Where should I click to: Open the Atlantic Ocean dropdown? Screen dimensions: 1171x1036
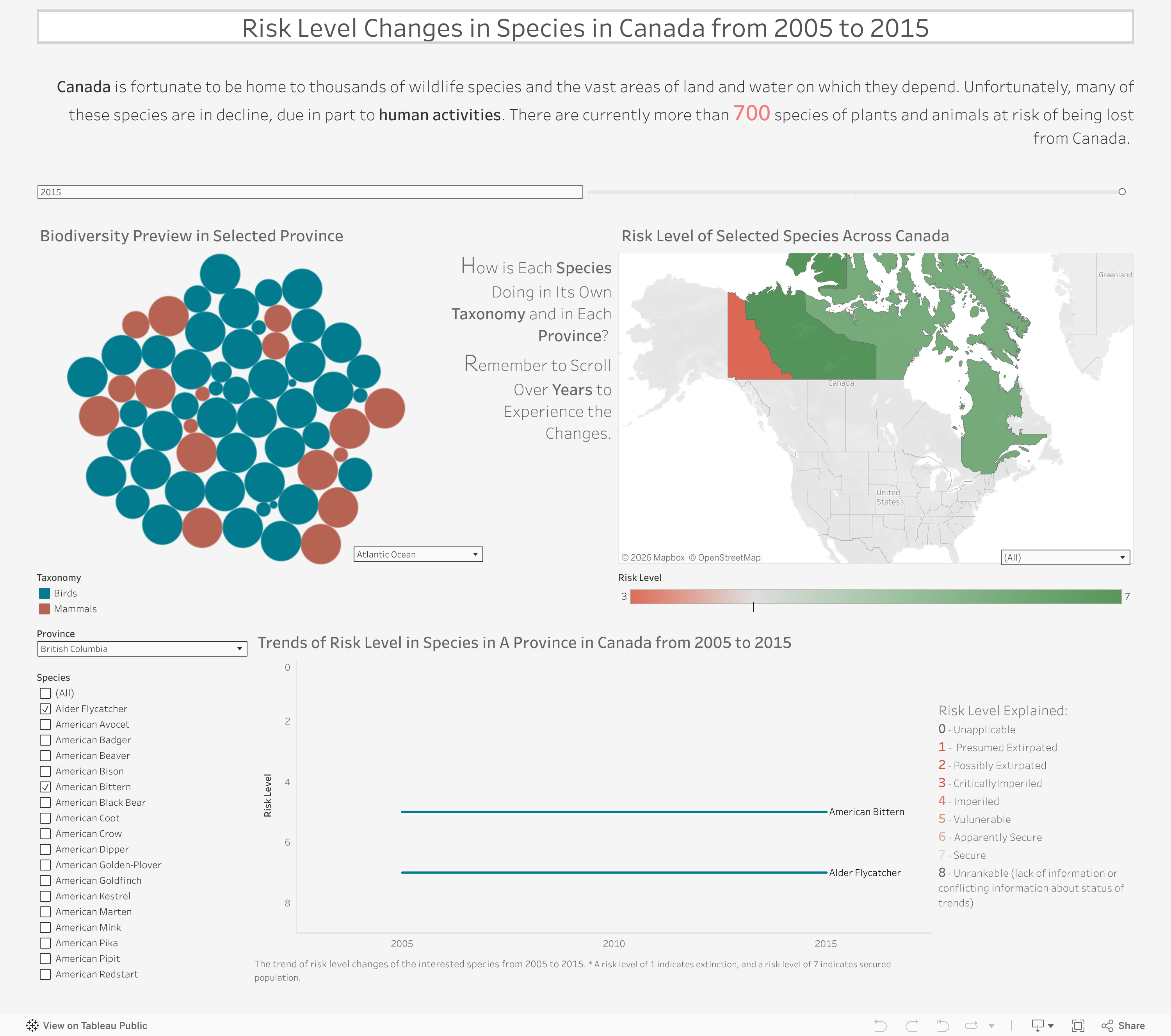pos(475,554)
